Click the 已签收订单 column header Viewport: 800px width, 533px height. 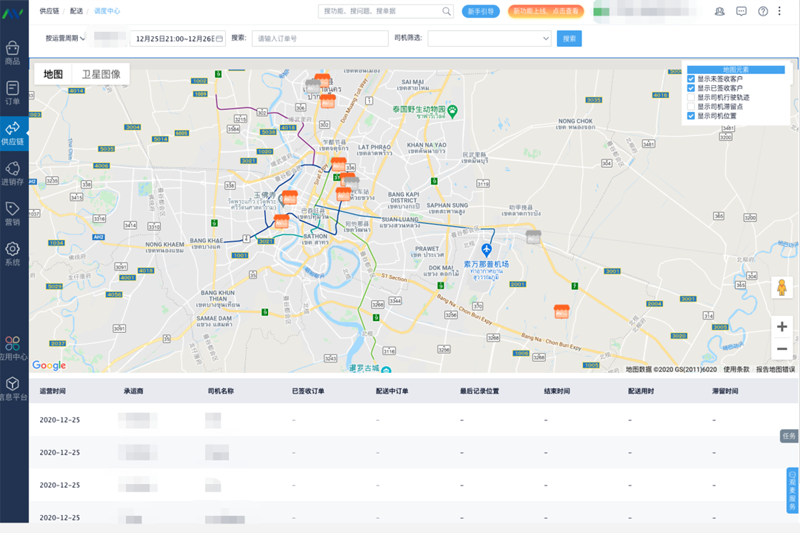tap(308, 391)
